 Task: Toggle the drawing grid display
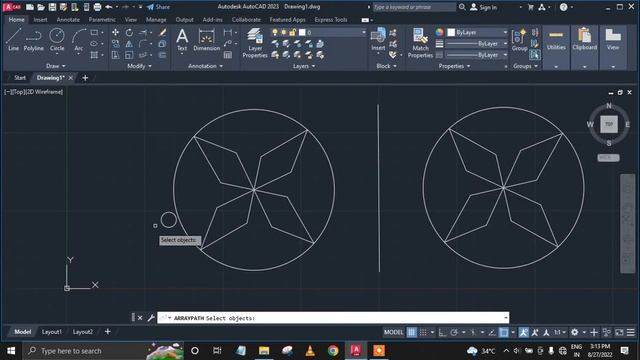click(x=411, y=332)
